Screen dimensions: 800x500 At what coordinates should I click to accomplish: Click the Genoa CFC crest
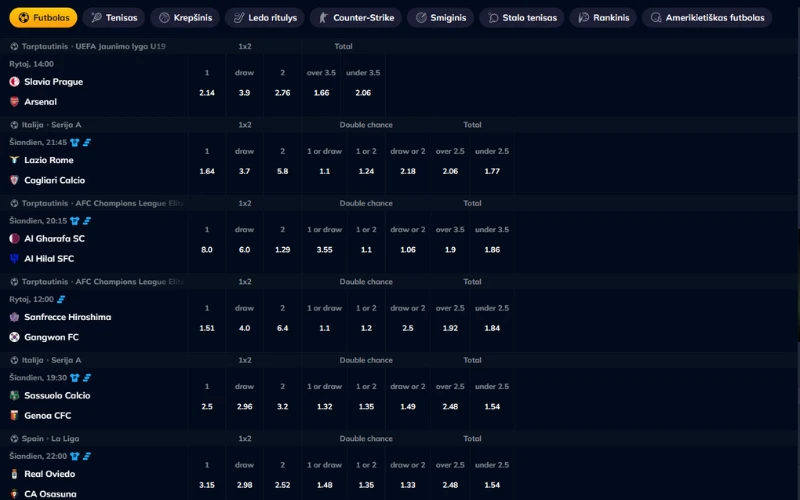[x=14, y=416]
